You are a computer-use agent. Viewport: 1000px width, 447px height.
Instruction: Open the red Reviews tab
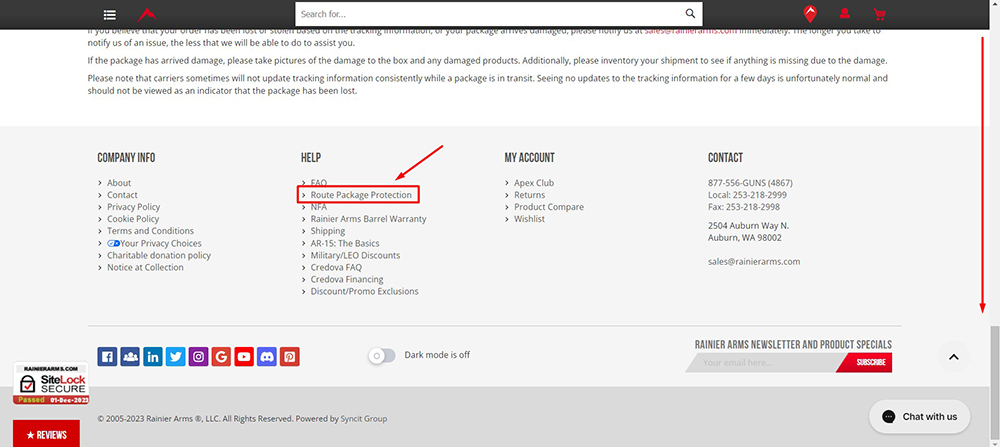46,435
